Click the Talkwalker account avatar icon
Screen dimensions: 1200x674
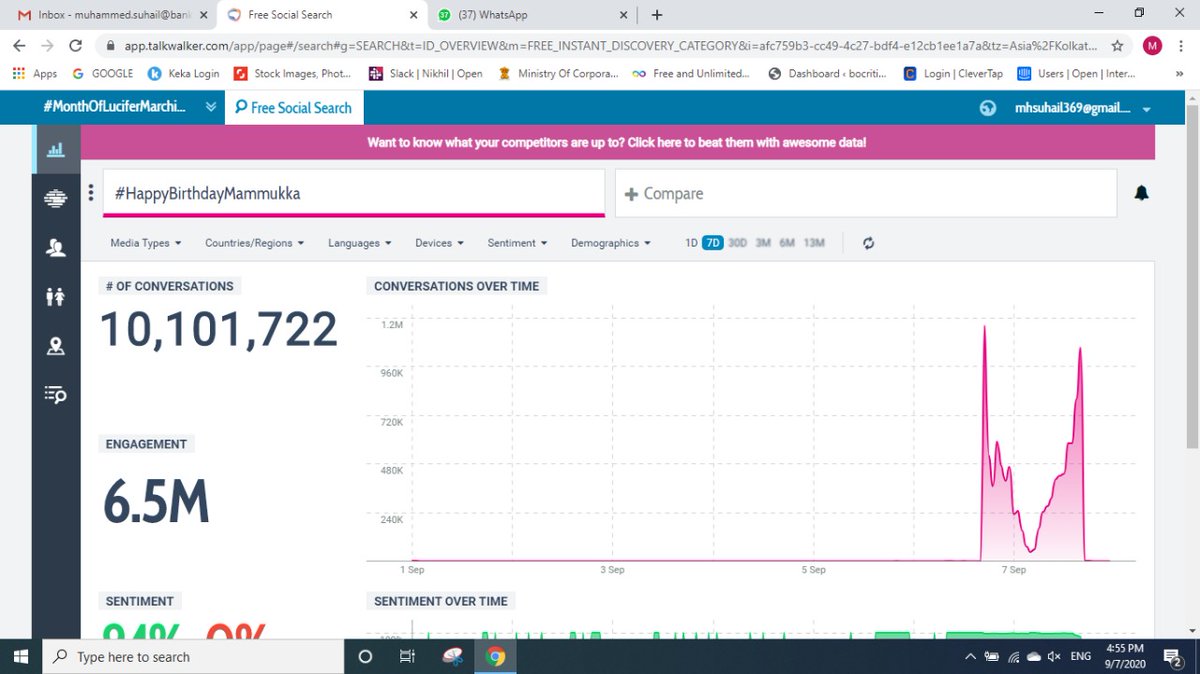[x=987, y=108]
